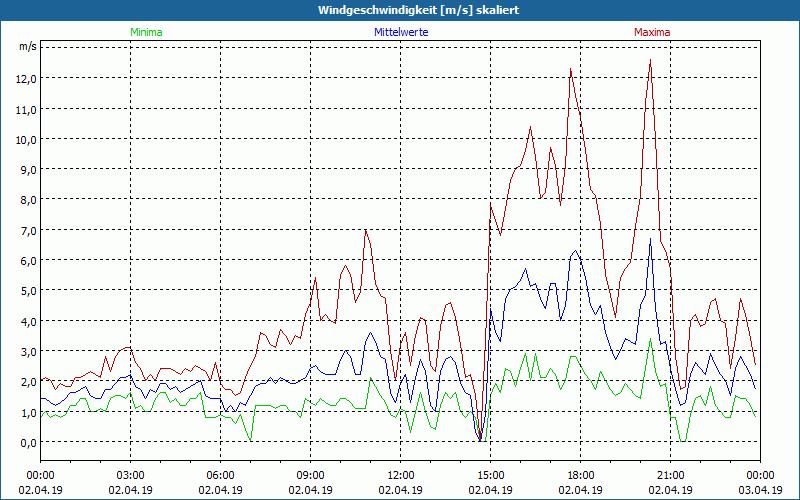Screen dimensions: 800x500
Task: Click the 18:00 time axis label
Action: (x=581, y=476)
